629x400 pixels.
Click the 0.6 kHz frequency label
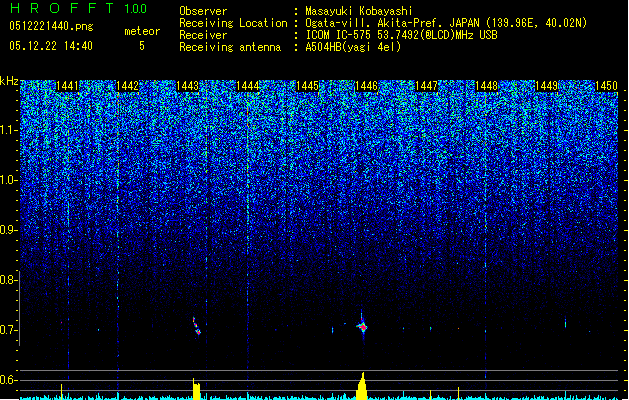(9, 380)
